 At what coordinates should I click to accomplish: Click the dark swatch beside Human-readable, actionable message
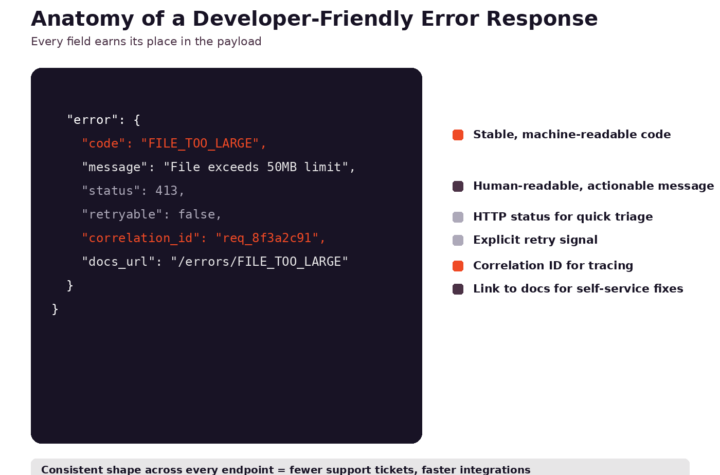tap(458, 186)
